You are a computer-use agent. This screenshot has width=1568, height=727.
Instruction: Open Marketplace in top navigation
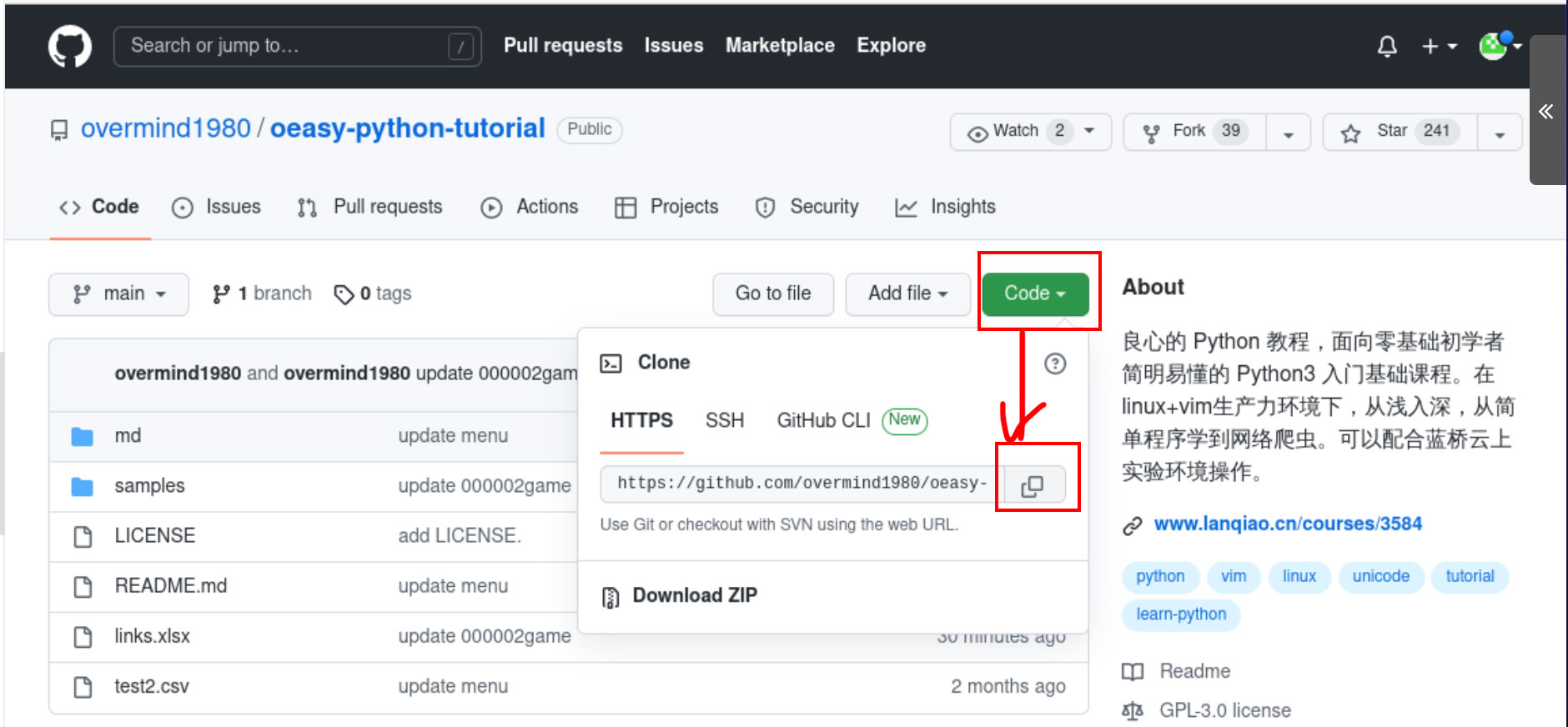[x=780, y=46]
